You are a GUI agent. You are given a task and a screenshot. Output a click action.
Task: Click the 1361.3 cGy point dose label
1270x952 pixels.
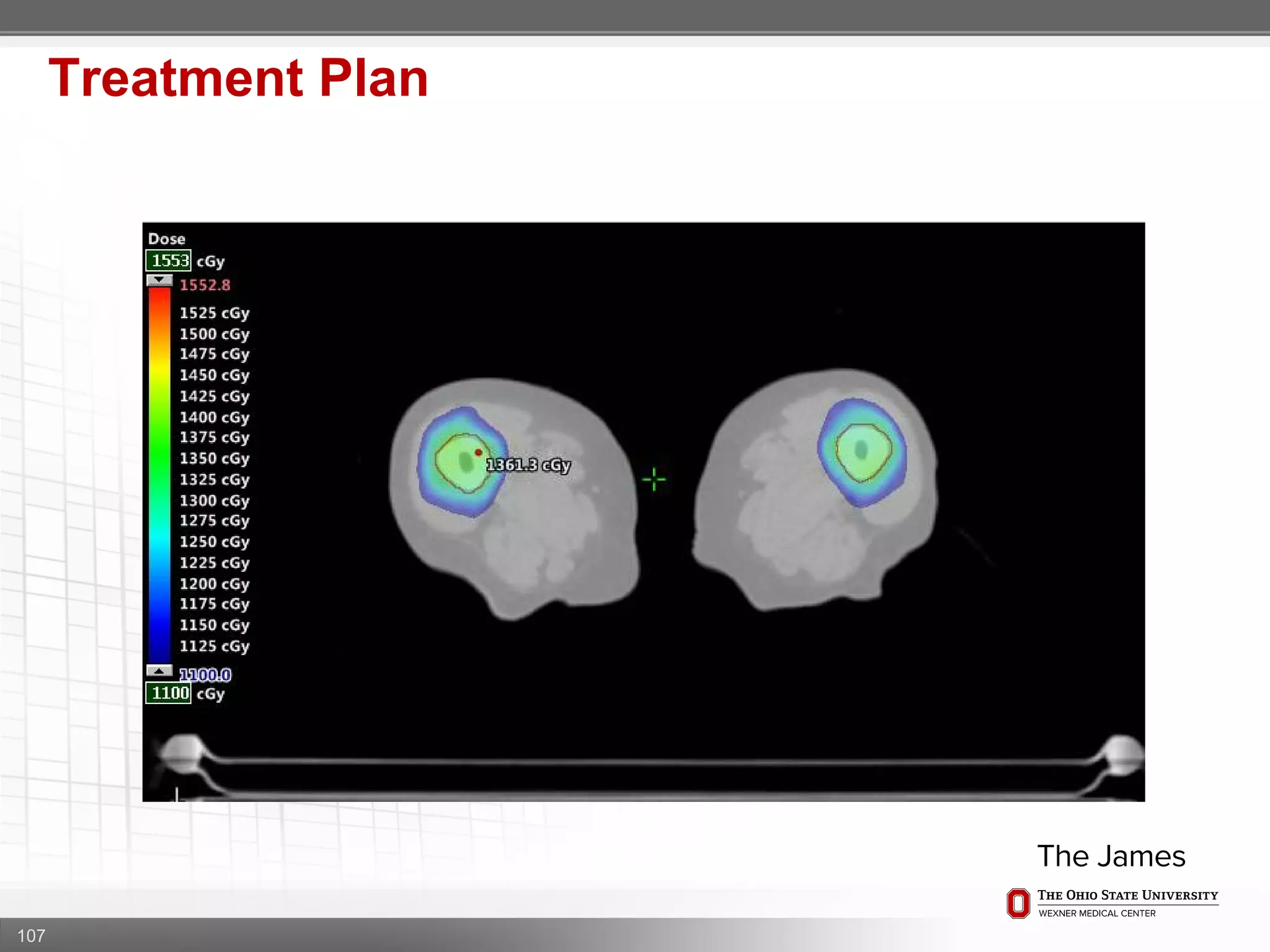point(528,465)
